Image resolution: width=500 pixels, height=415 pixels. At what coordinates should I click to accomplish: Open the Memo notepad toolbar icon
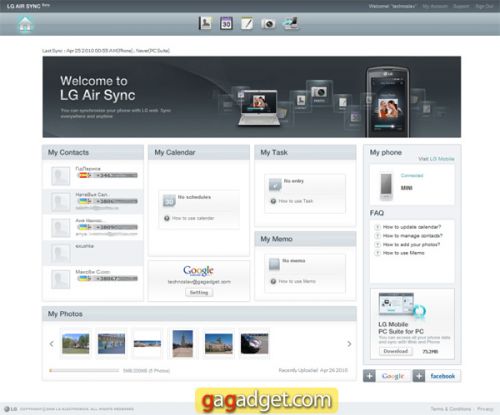tap(247, 23)
